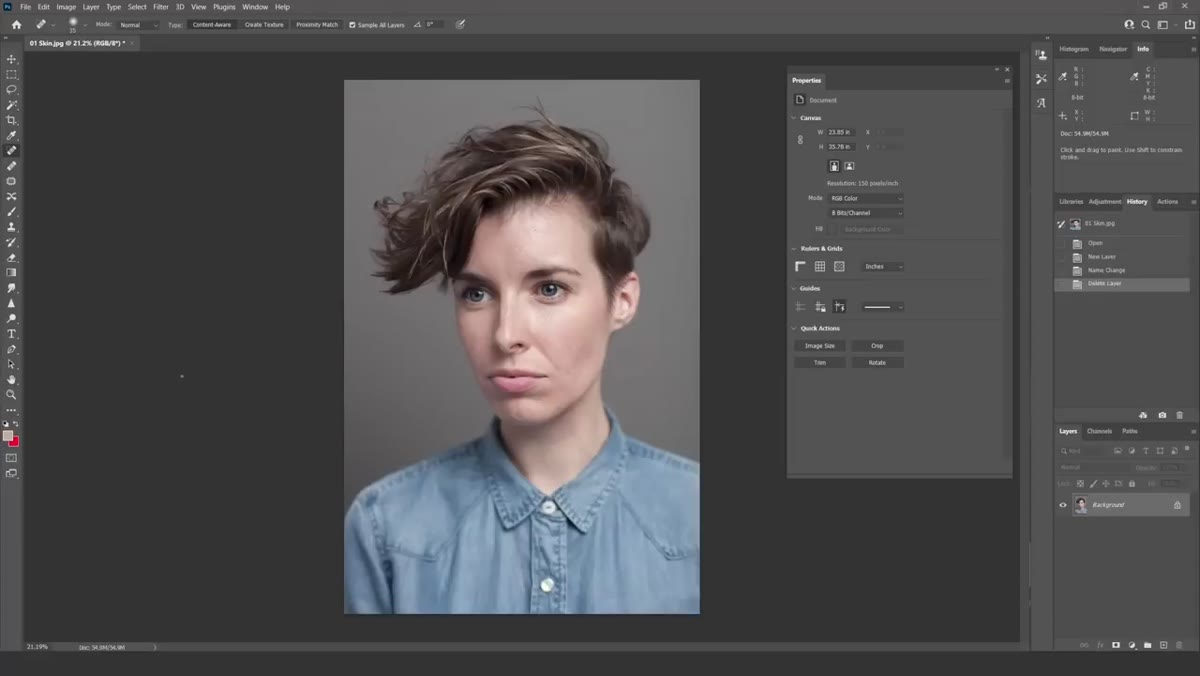1200x676 pixels.
Task: Select the Hand tool
Action: pyautogui.click(x=12, y=379)
